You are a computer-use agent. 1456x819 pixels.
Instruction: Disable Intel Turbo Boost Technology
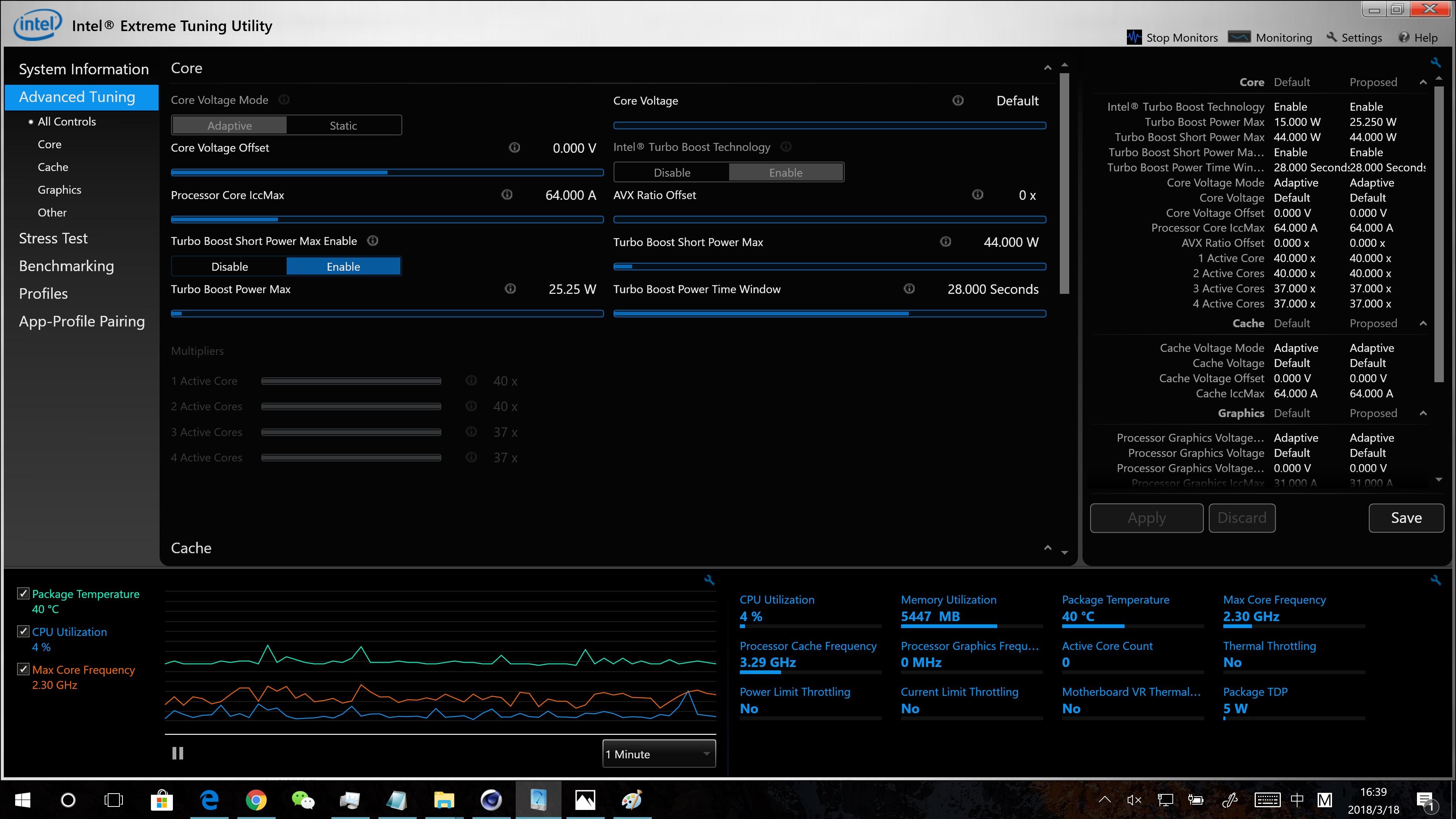[x=672, y=173]
